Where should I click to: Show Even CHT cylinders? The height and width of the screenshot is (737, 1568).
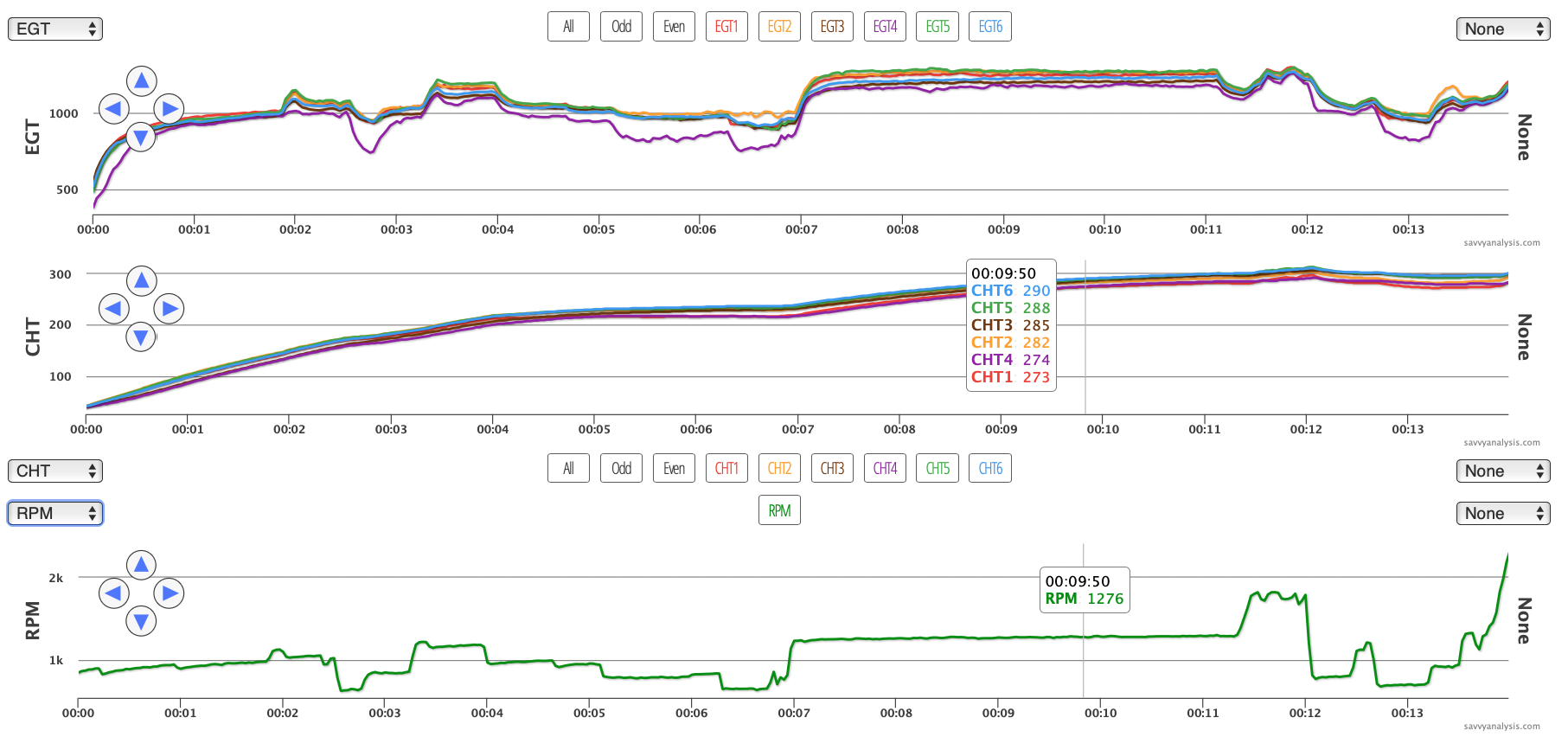[x=674, y=469]
